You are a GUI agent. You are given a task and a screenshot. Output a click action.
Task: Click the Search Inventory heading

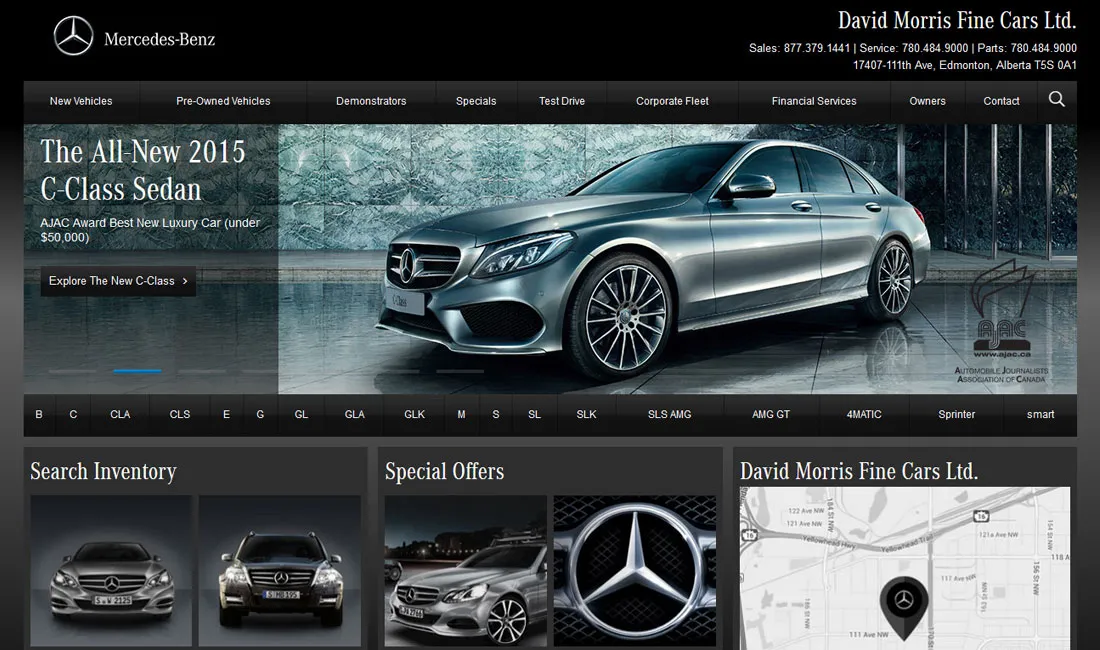point(103,471)
